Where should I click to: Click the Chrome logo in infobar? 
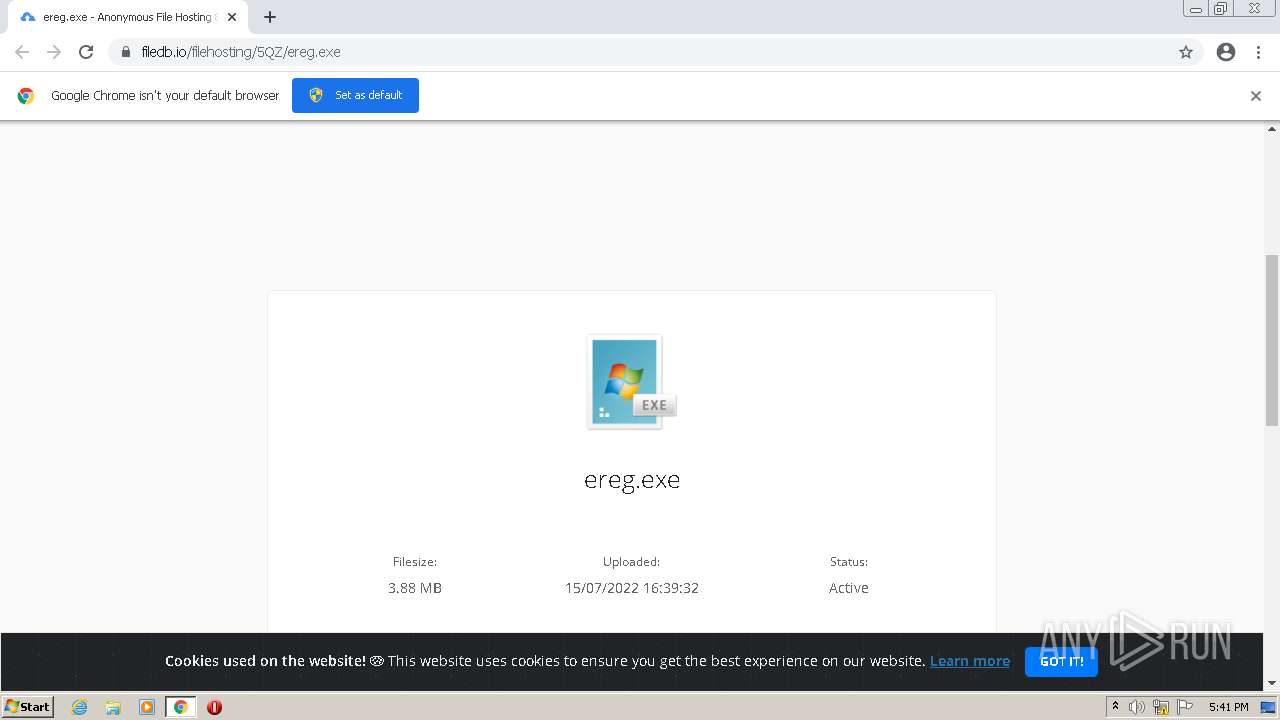(x=26, y=96)
